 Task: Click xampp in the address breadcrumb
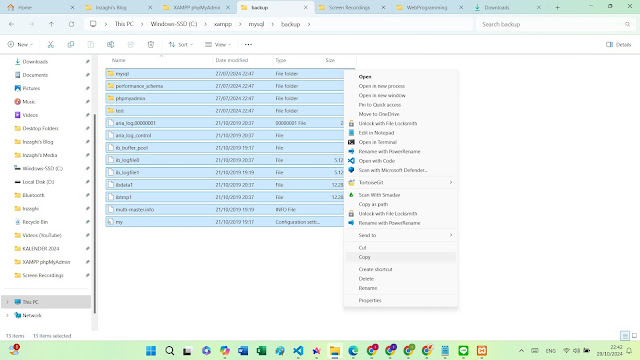(x=223, y=24)
